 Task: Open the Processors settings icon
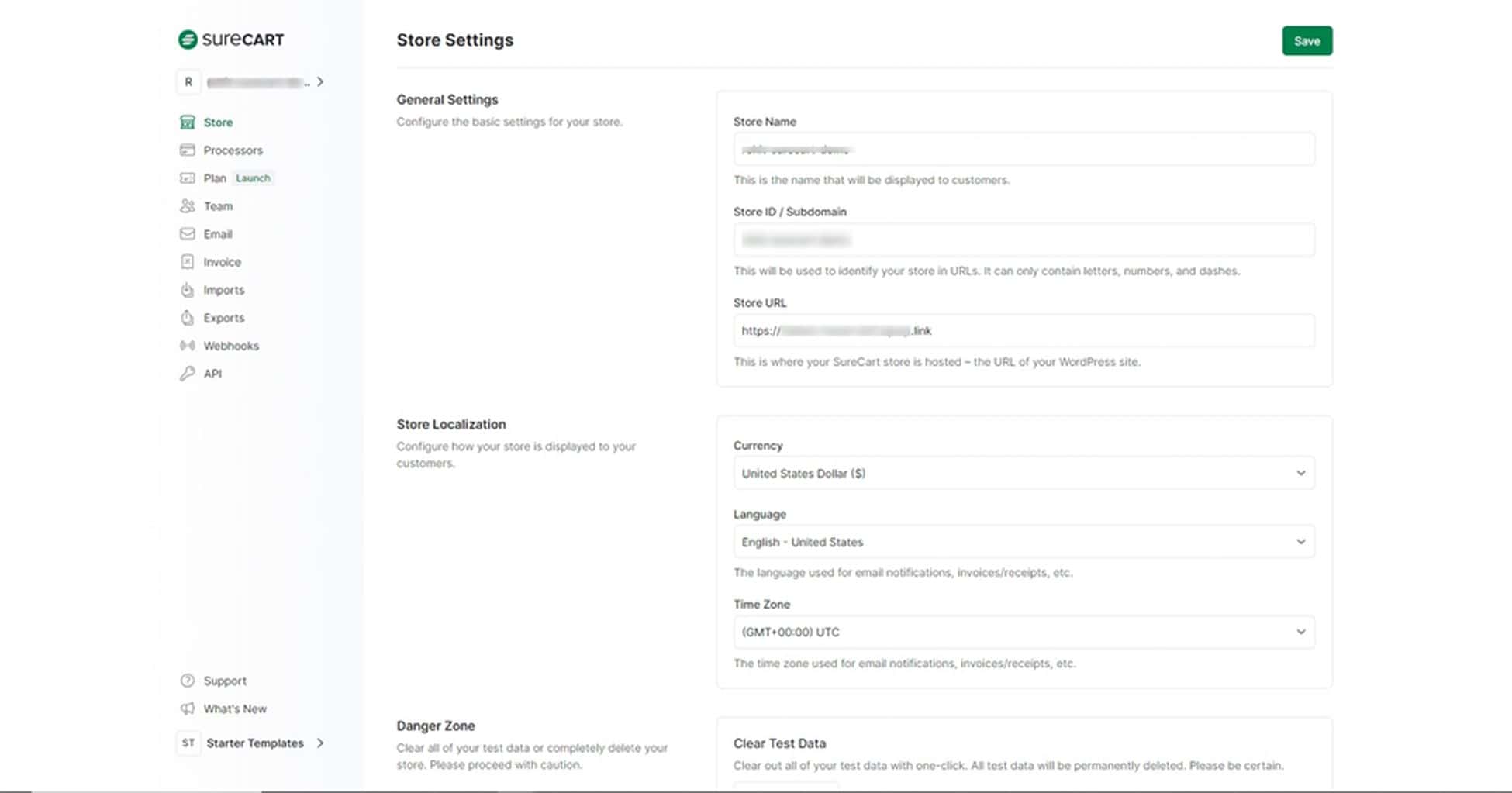[187, 150]
